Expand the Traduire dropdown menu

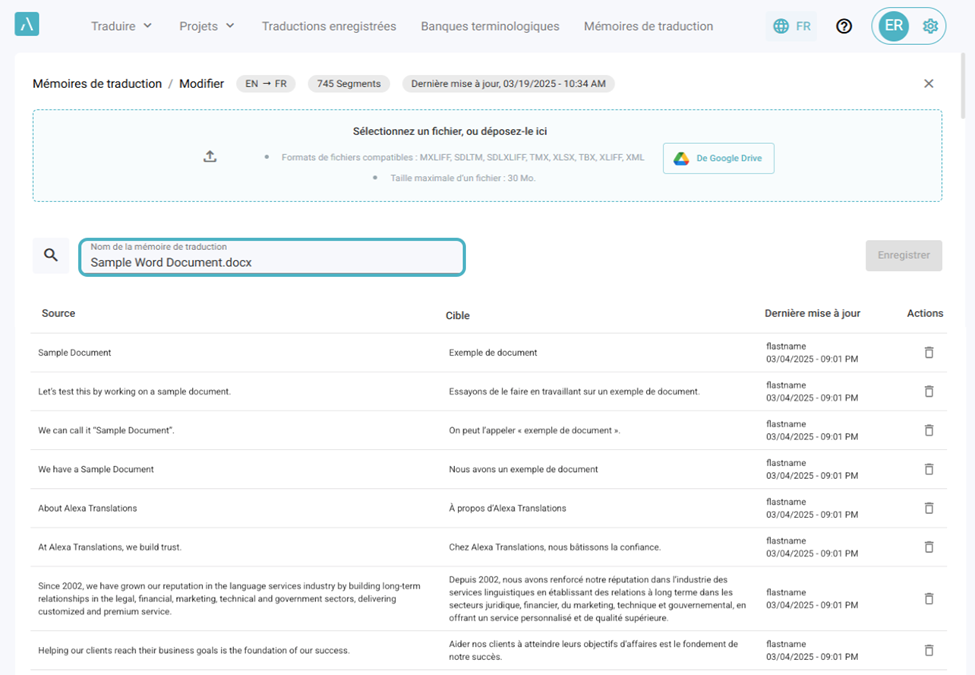pos(121,26)
